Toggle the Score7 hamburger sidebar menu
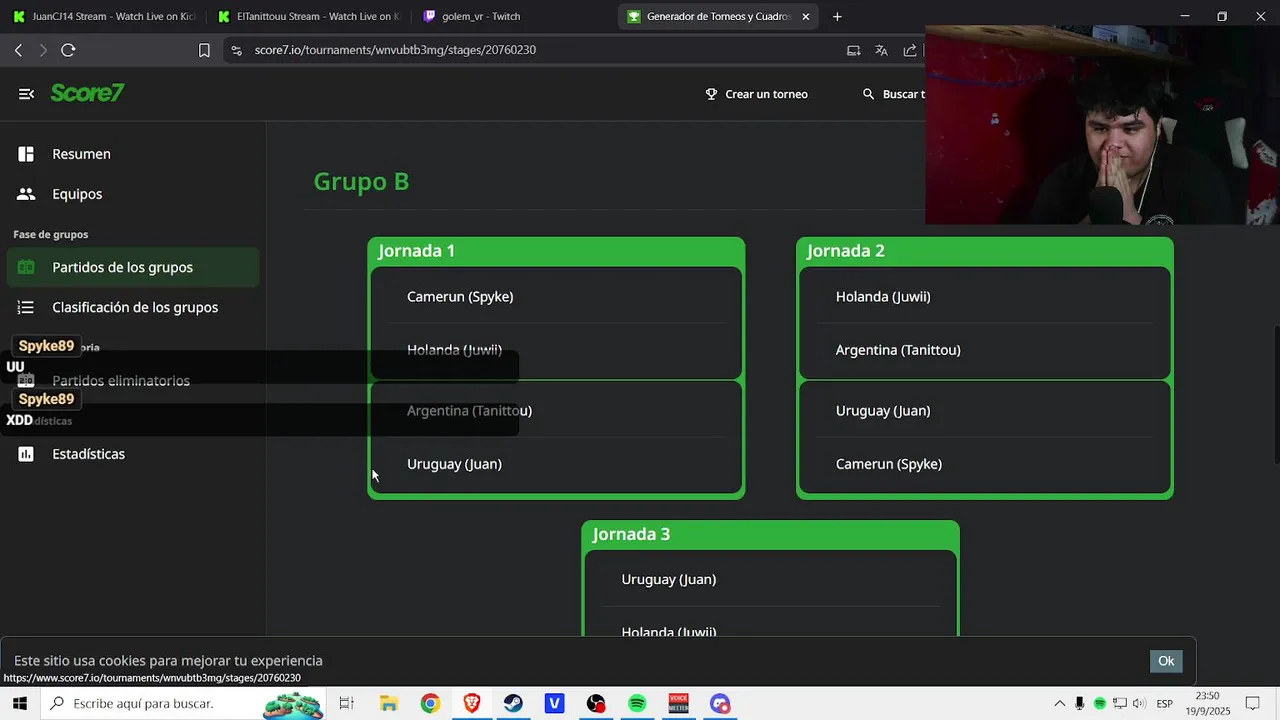Viewport: 1280px width, 720px height. coord(26,94)
